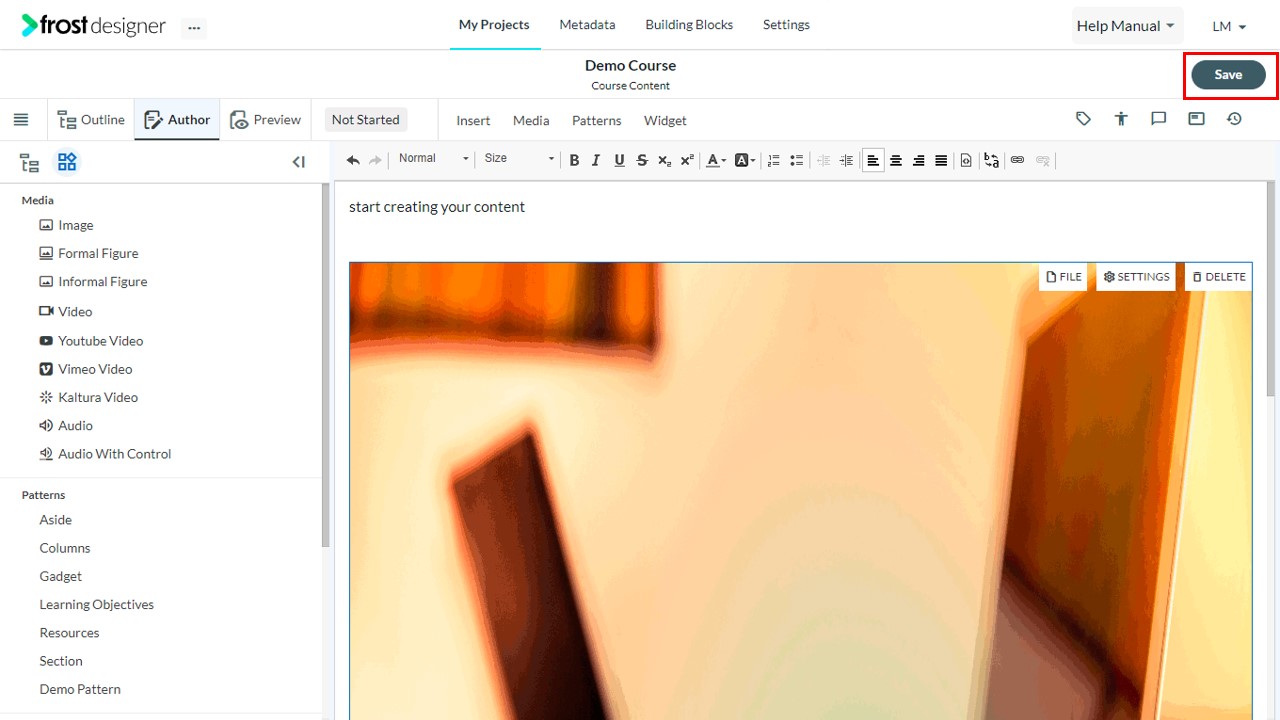Click the editor vertical scrollbar
This screenshot has width=1280, height=720.
1271,290
